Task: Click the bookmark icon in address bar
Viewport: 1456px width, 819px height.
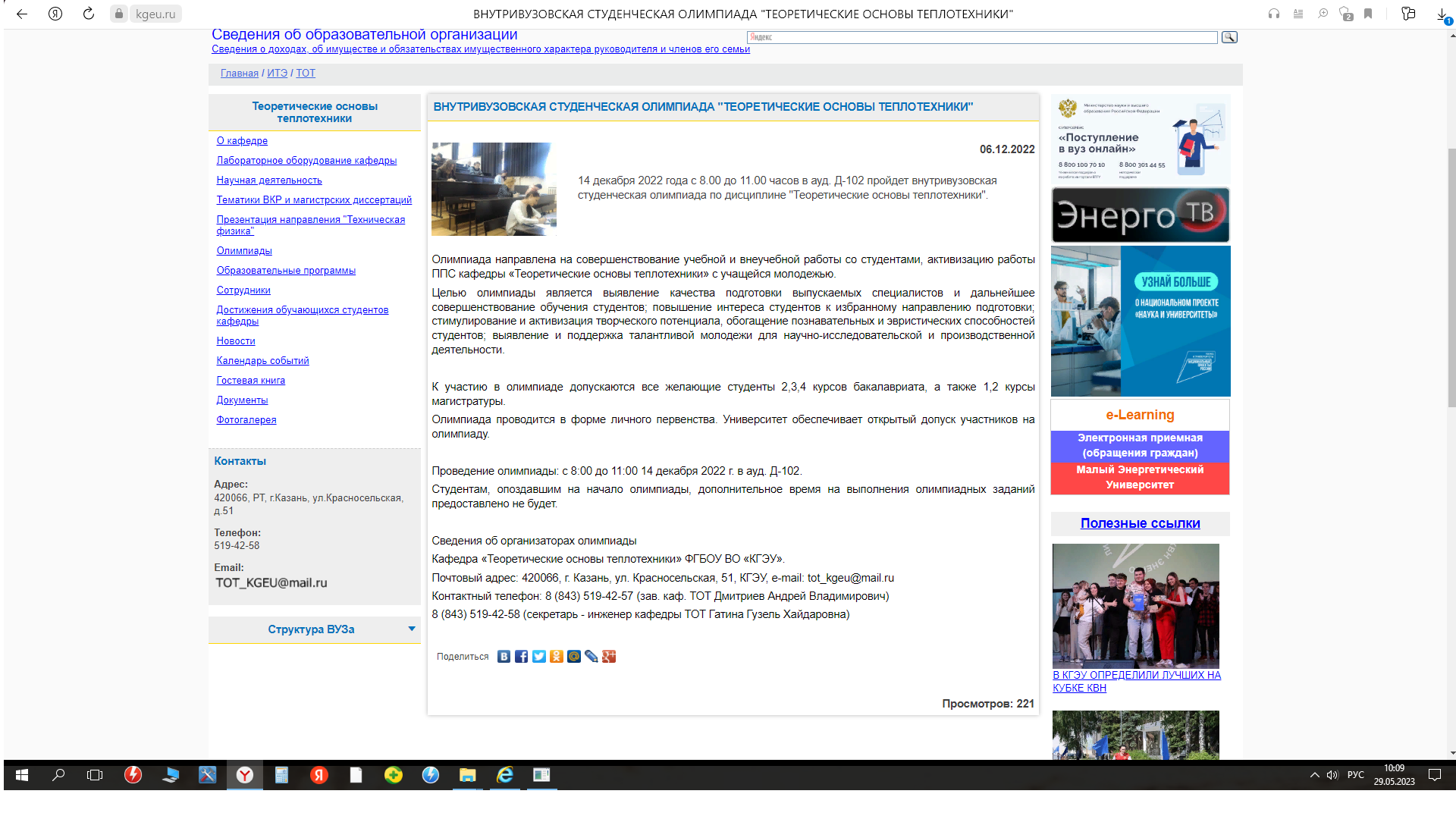Action: tap(1368, 14)
